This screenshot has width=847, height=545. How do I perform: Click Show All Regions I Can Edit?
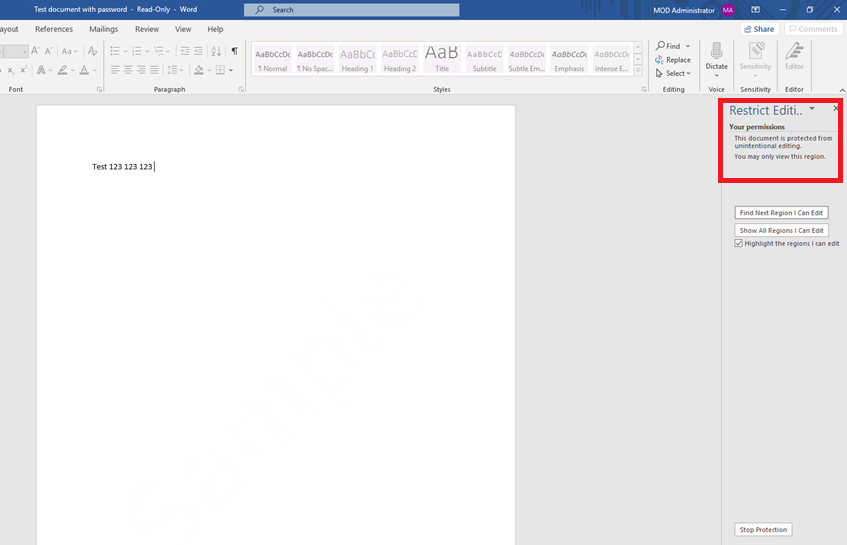pyautogui.click(x=781, y=230)
